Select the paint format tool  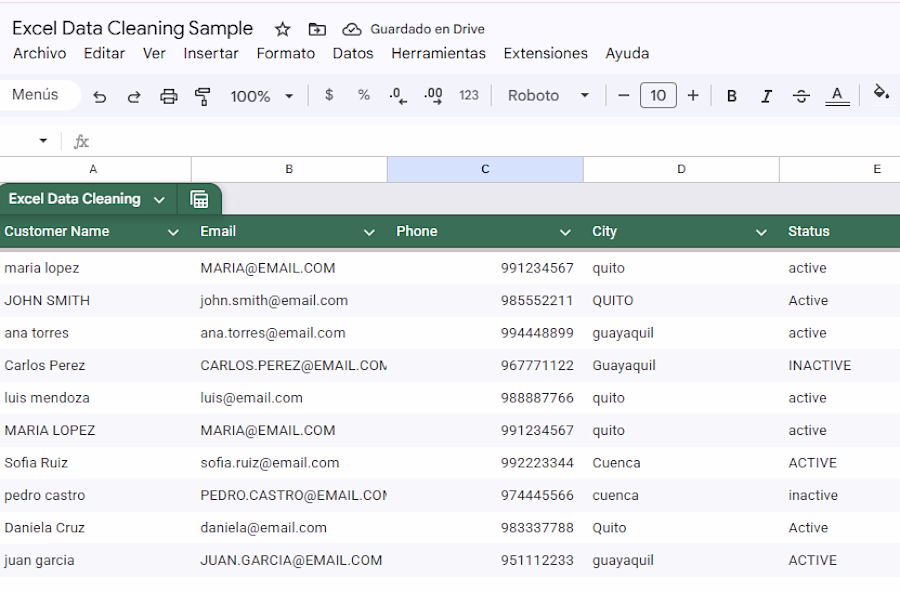coord(202,96)
